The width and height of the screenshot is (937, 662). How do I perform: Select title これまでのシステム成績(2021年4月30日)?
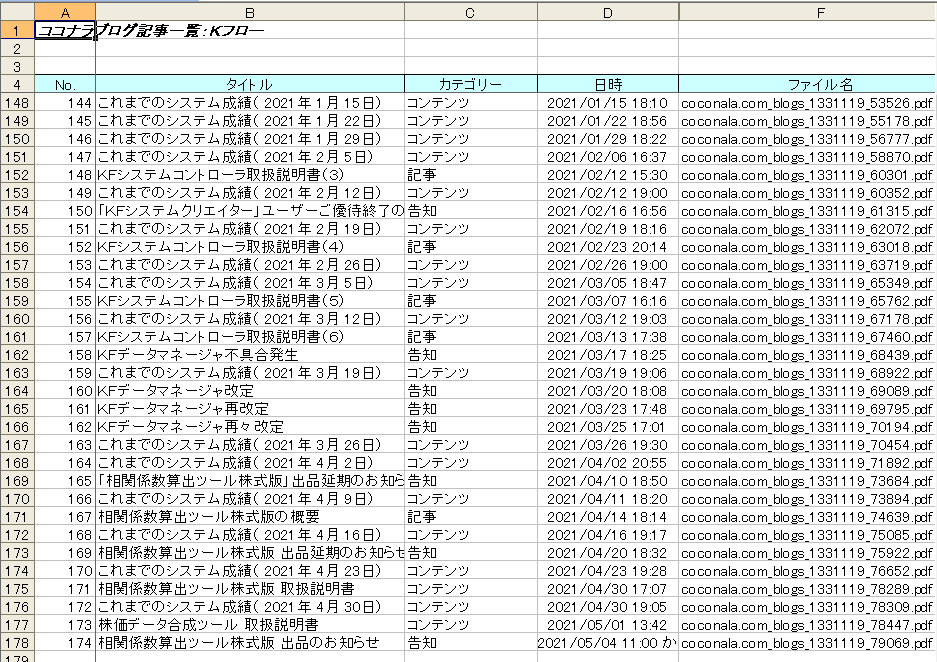tap(250, 607)
